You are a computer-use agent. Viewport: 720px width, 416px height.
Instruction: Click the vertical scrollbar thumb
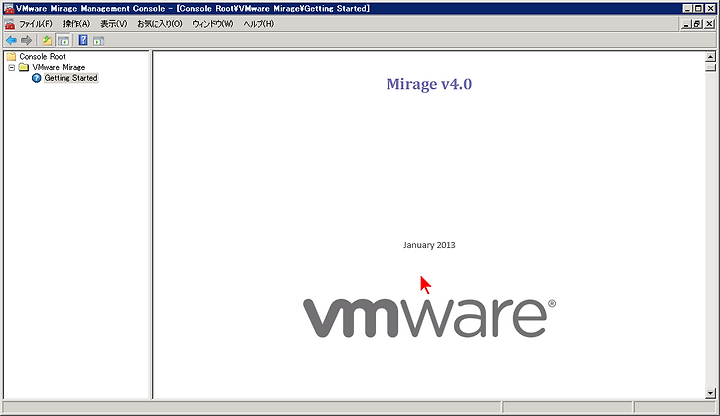pyautogui.click(x=710, y=67)
